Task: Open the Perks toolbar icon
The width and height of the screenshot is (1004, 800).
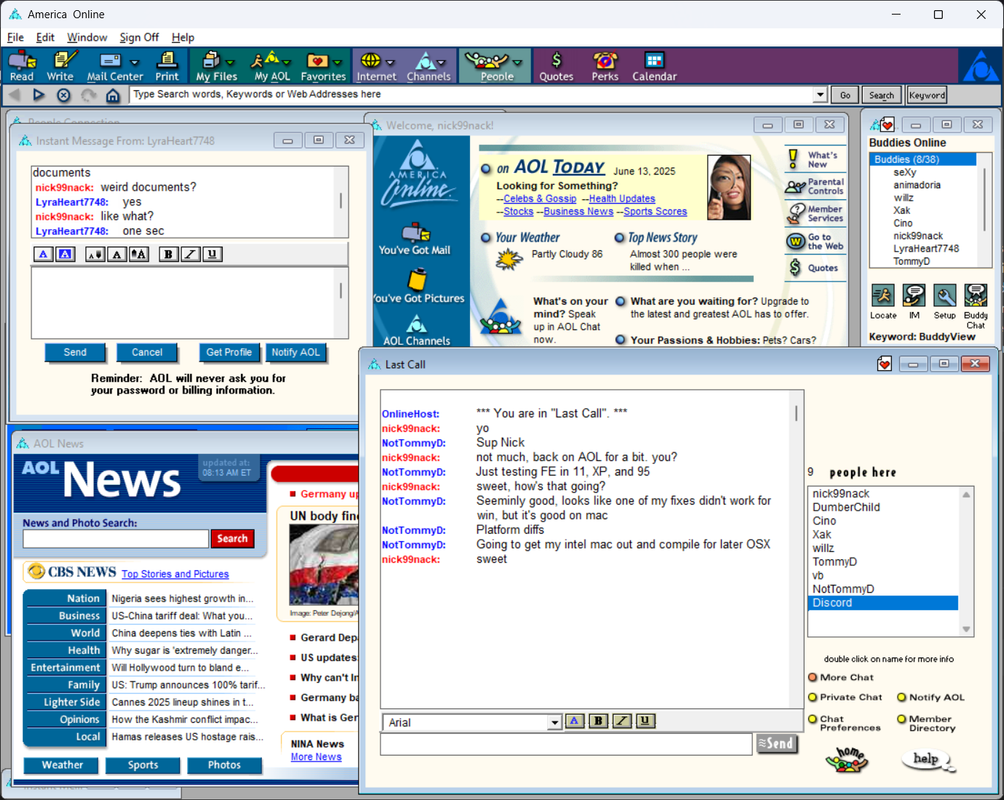Action: tap(604, 66)
